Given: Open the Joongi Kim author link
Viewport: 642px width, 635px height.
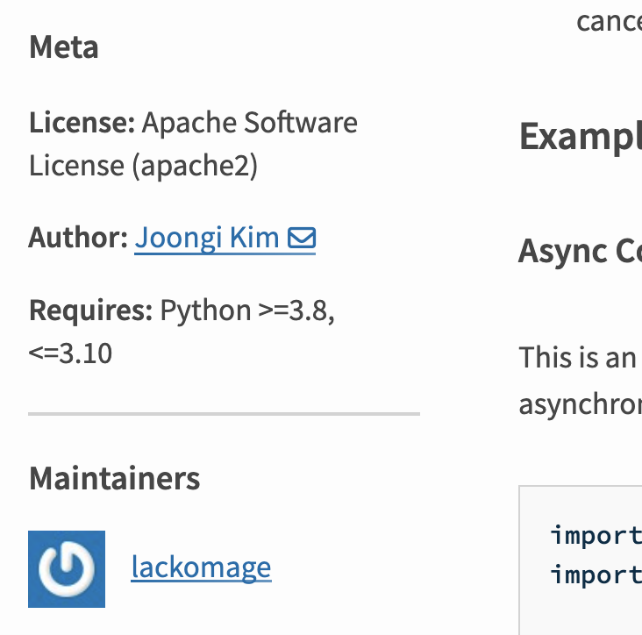Looking at the screenshot, I should point(208,238).
